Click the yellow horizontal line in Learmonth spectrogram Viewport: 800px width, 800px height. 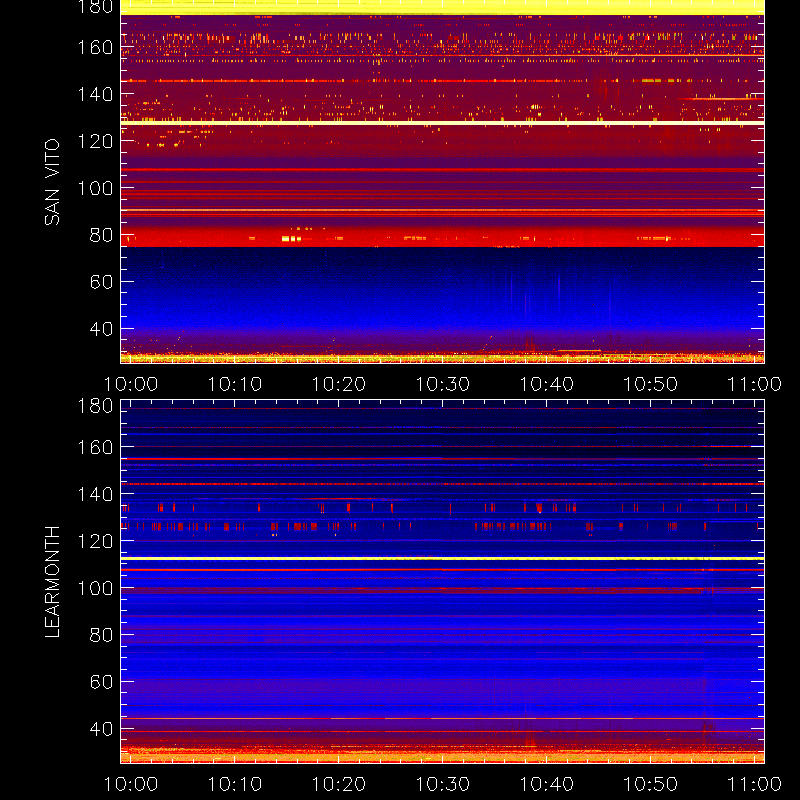(442, 559)
